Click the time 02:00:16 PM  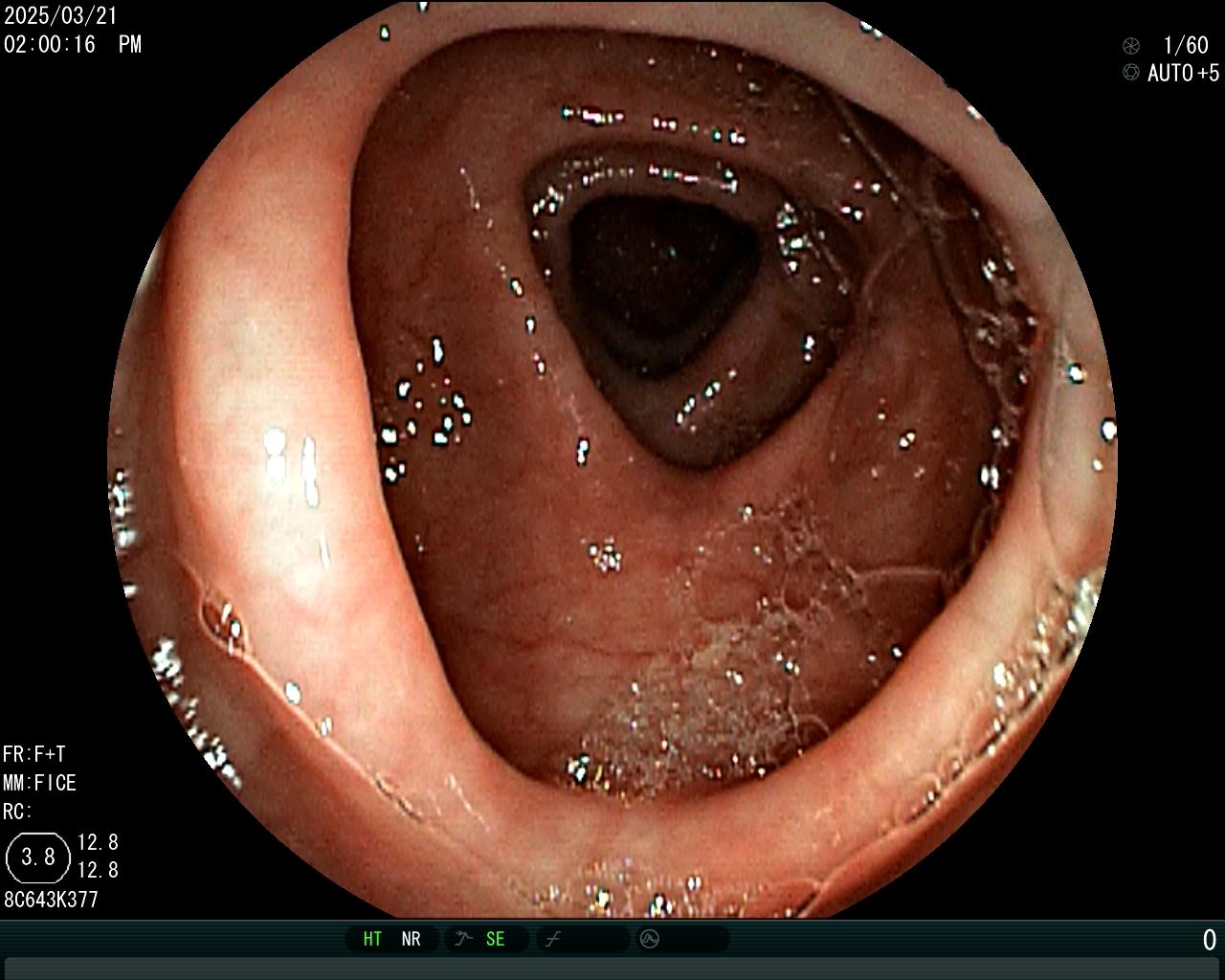[x=73, y=44]
